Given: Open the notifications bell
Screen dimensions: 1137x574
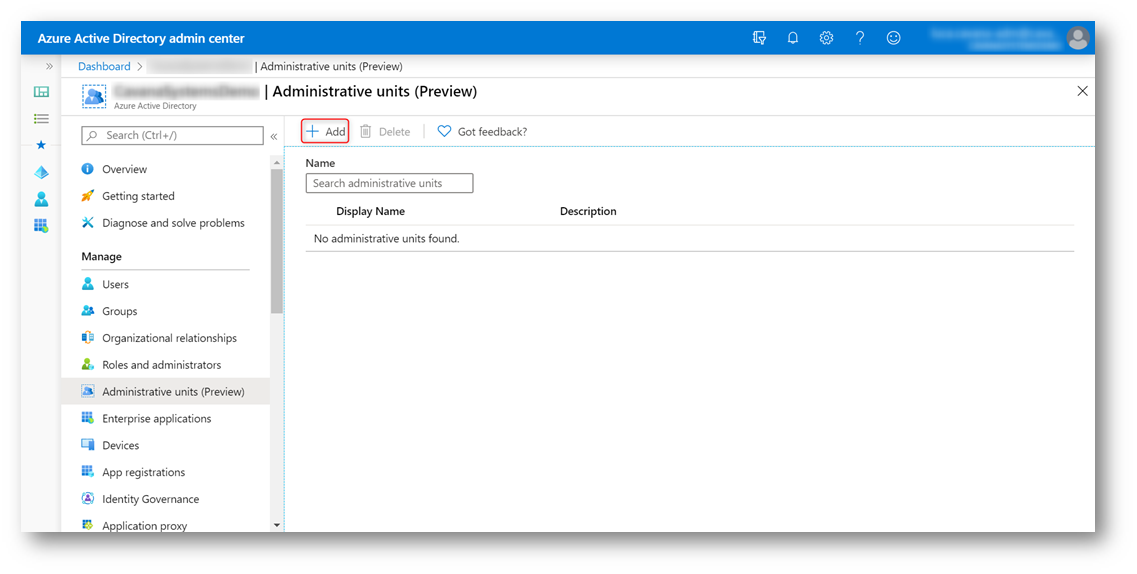Looking at the screenshot, I should [x=793, y=38].
